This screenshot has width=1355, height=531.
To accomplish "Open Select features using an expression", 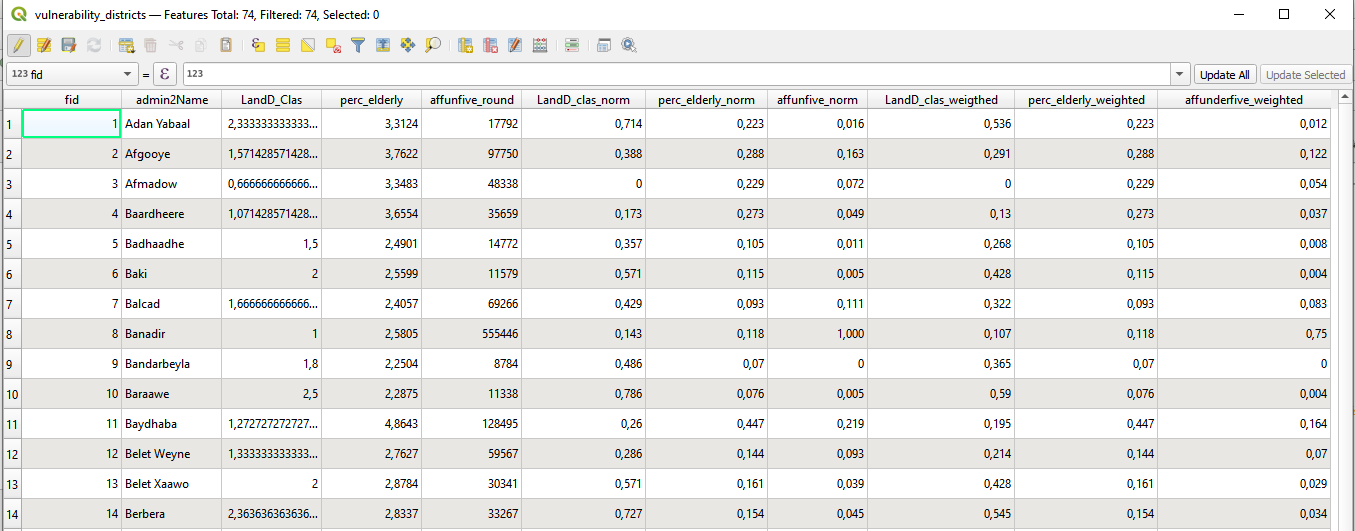I will tap(258, 45).
